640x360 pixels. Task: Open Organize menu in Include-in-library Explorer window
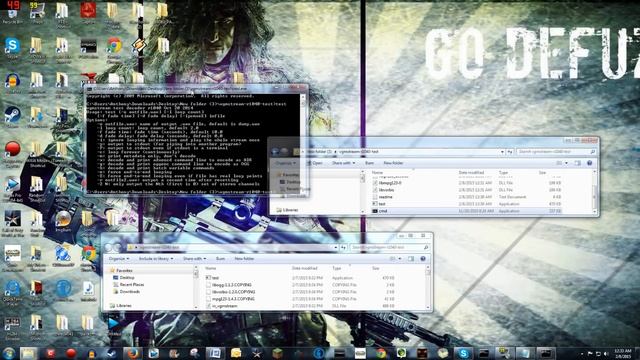tap(119, 259)
